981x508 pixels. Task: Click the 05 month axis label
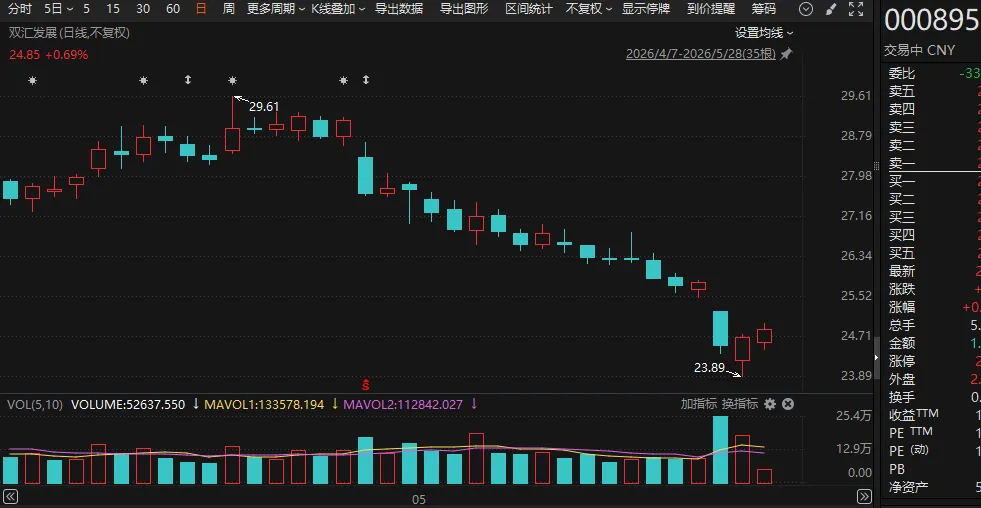point(419,499)
